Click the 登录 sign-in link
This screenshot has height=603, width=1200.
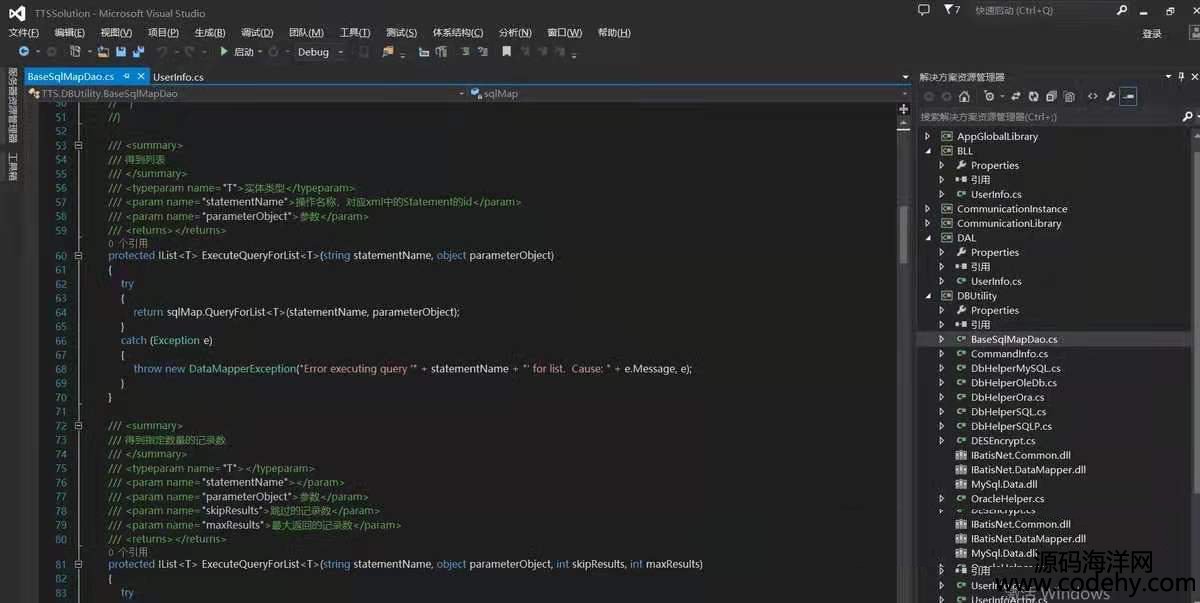(1152, 34)
